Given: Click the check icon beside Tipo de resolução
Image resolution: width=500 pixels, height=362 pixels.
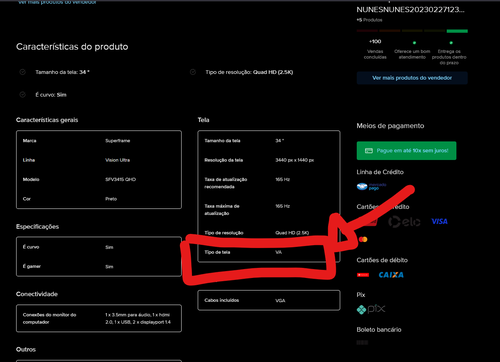Looking at the screenshot, I should (x=193, y=72).
